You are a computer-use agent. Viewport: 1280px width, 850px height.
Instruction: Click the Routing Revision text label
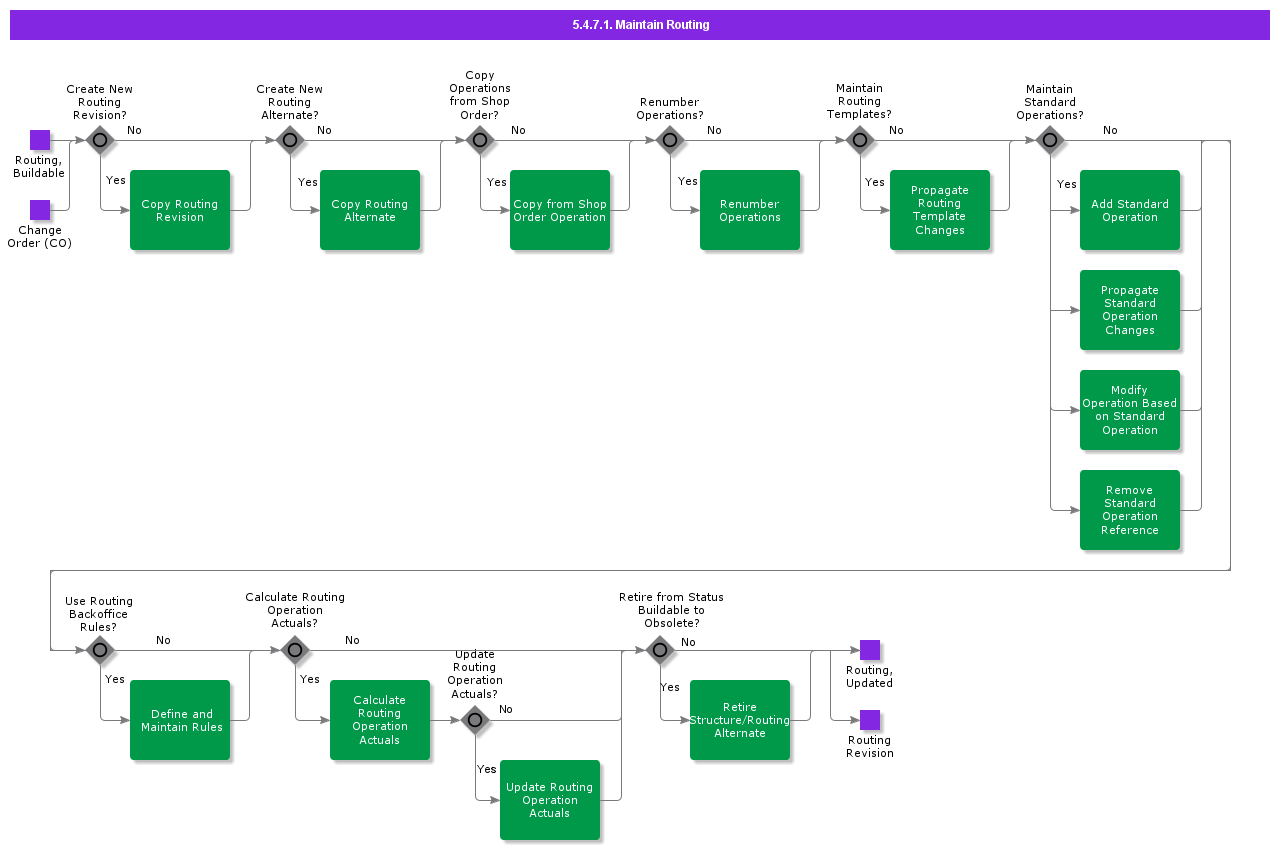coord(870,747)
